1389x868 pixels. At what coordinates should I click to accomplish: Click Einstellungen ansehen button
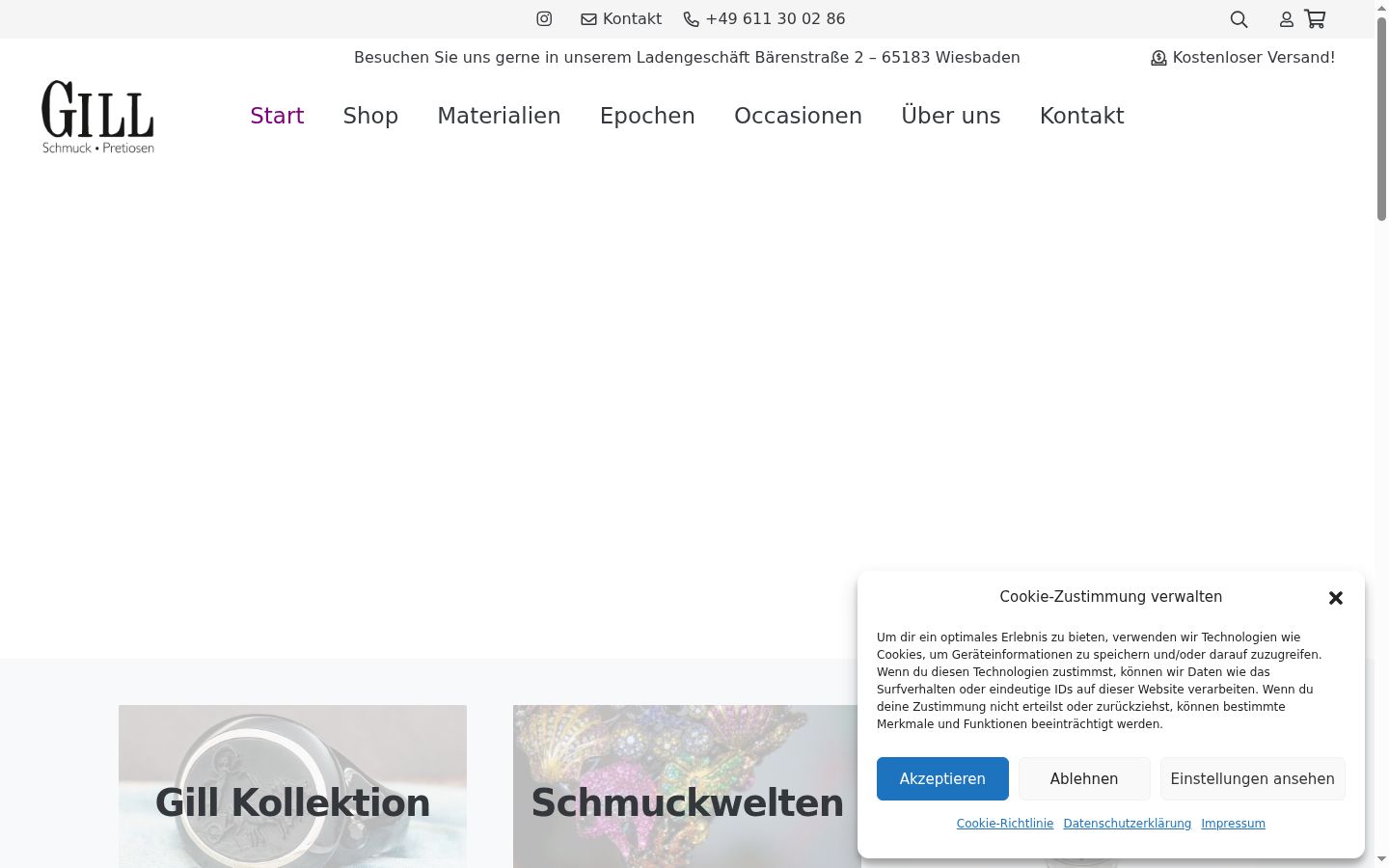click(x=1252, y=778)
